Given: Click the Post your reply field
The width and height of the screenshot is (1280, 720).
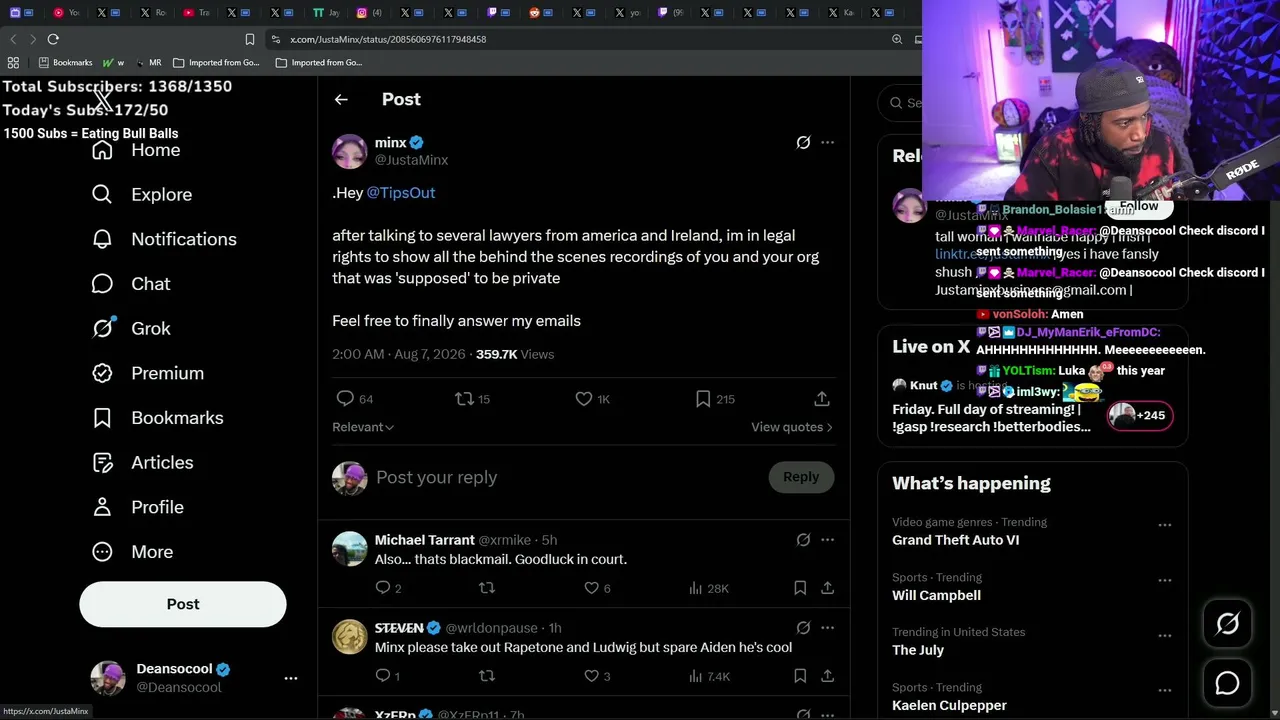Looking at the screenshot, I should (567, 477).
